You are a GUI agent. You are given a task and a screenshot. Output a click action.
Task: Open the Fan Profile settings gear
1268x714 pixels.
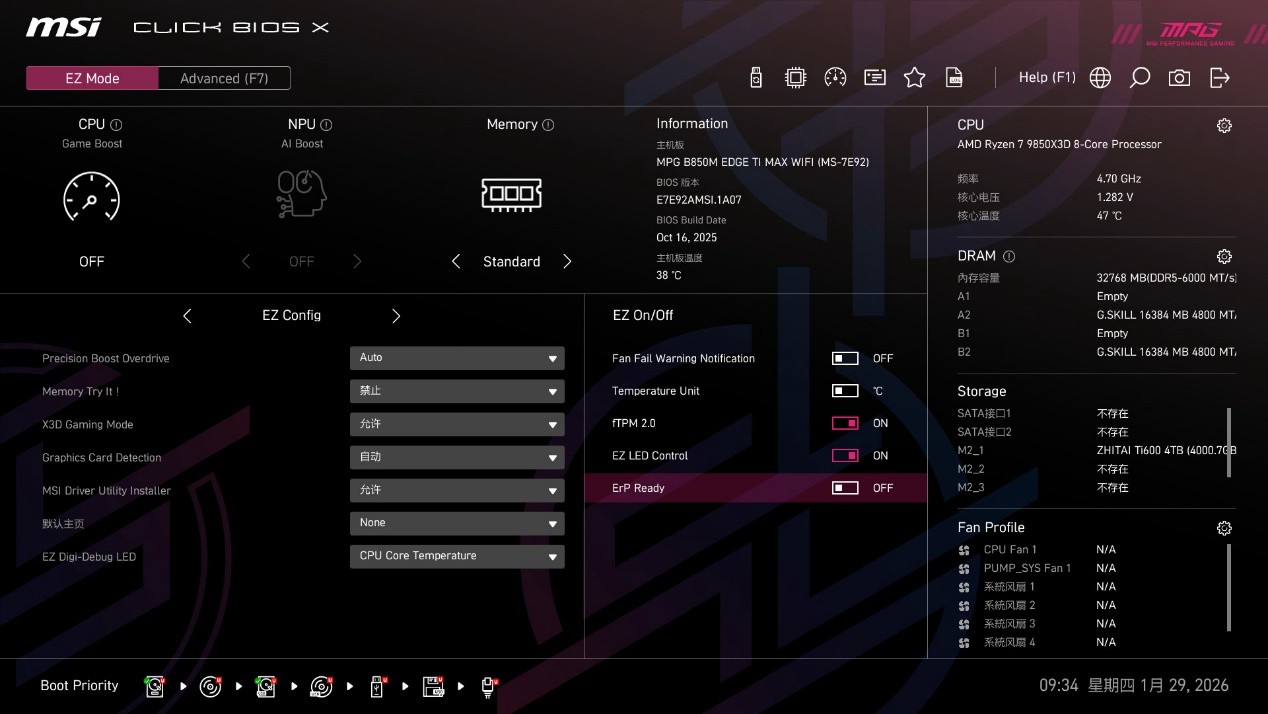point(1224,528)
